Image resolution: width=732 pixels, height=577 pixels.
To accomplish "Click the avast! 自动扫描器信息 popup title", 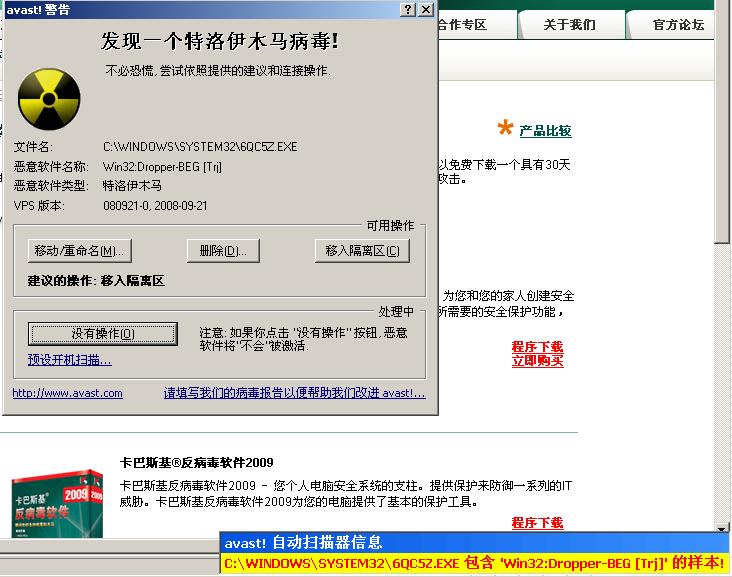I will click(x=303, y=542).
